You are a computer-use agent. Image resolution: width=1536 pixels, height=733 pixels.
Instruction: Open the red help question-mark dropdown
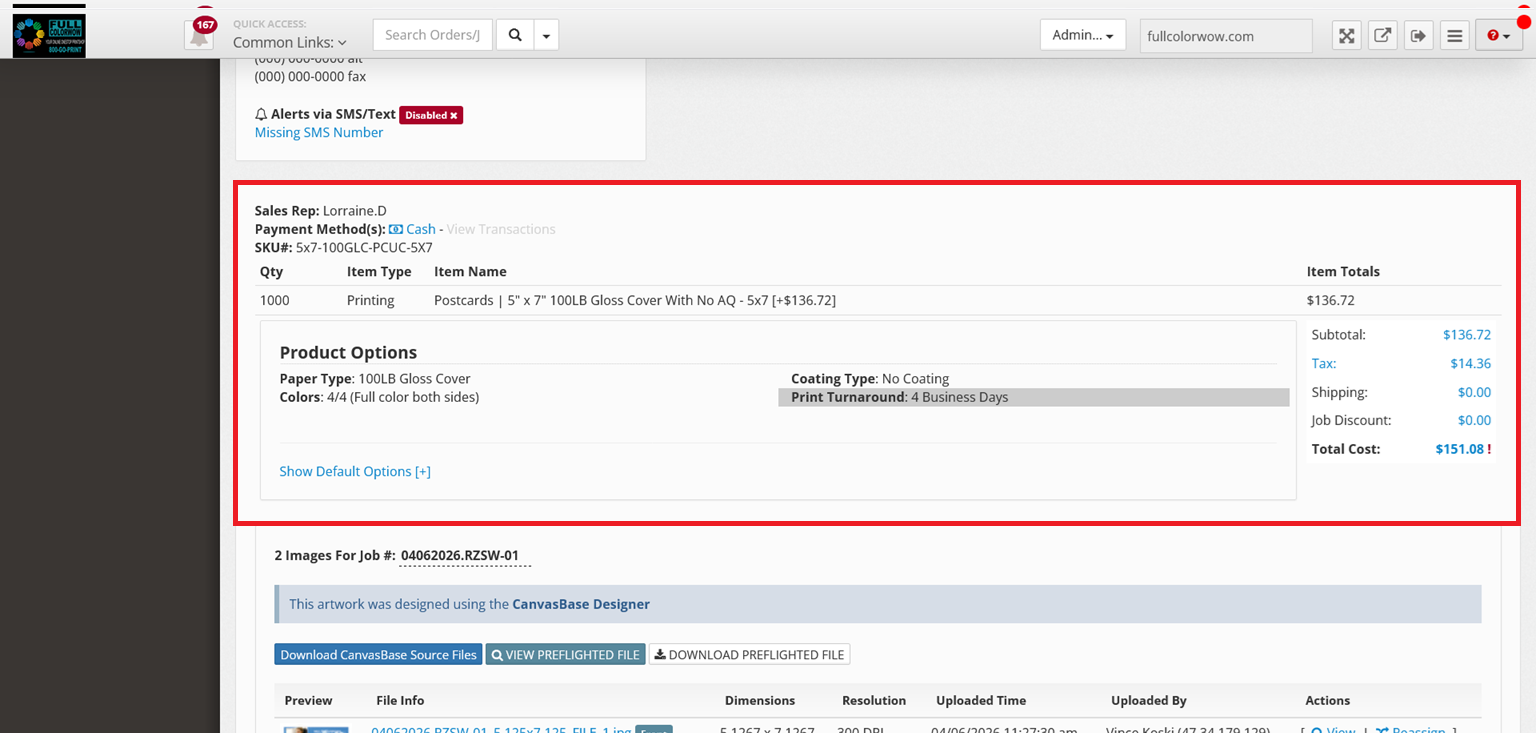click(1498, 36)
